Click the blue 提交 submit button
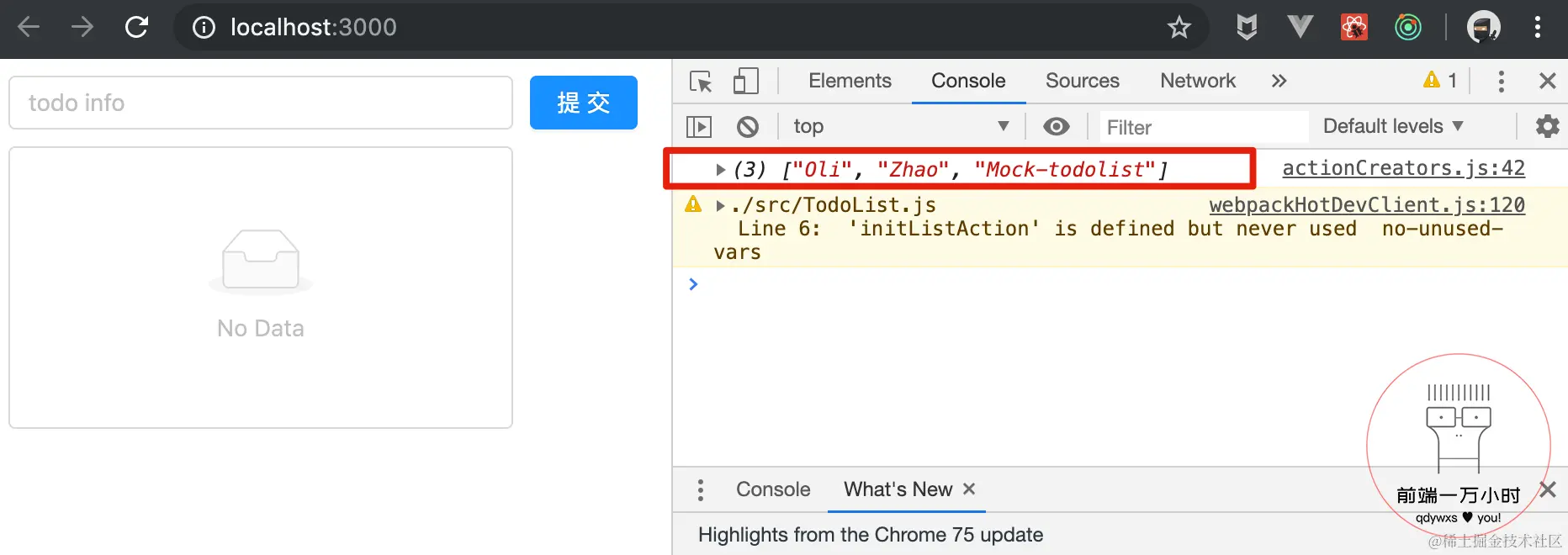This screenshot has width=1568, height=555. (584, 103)
